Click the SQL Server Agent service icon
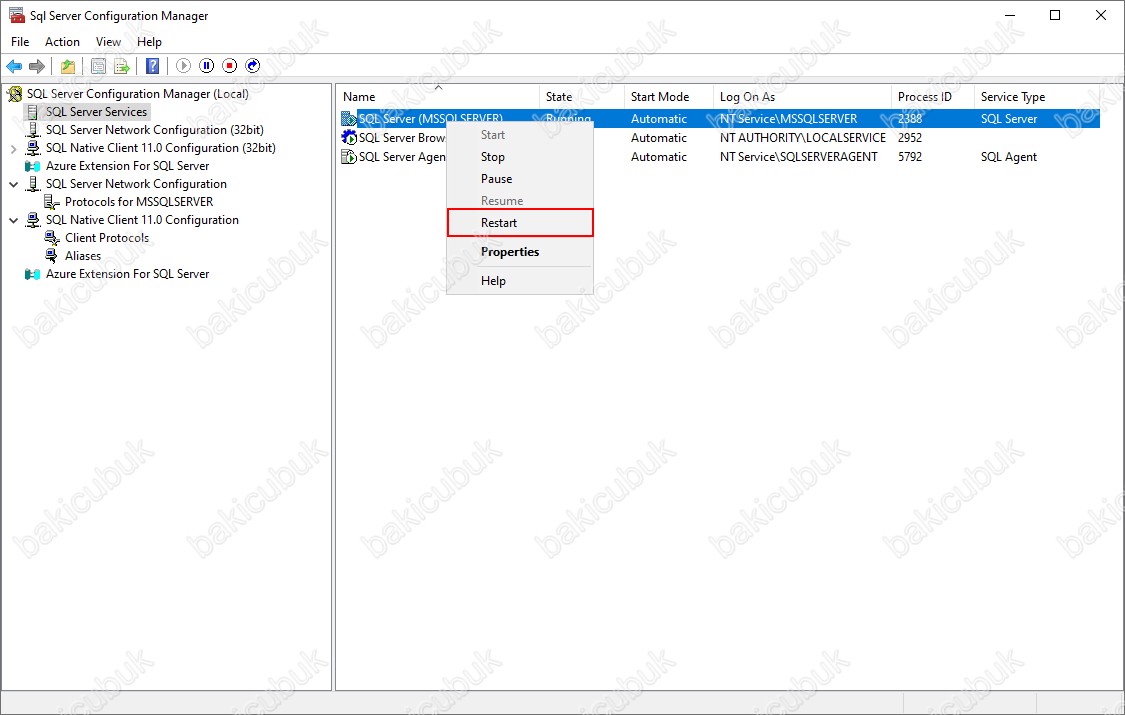 click(349, 157)
